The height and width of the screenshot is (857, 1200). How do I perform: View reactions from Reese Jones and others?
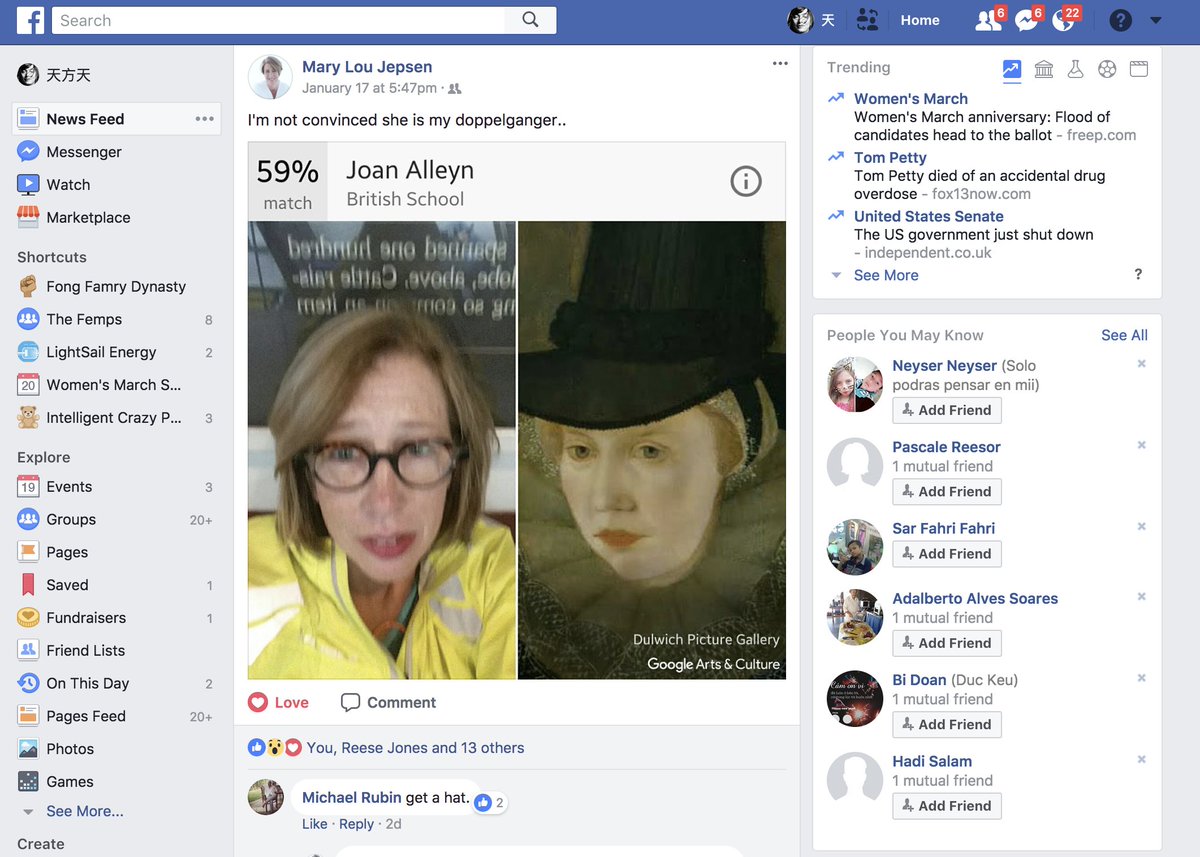(415, 748)
